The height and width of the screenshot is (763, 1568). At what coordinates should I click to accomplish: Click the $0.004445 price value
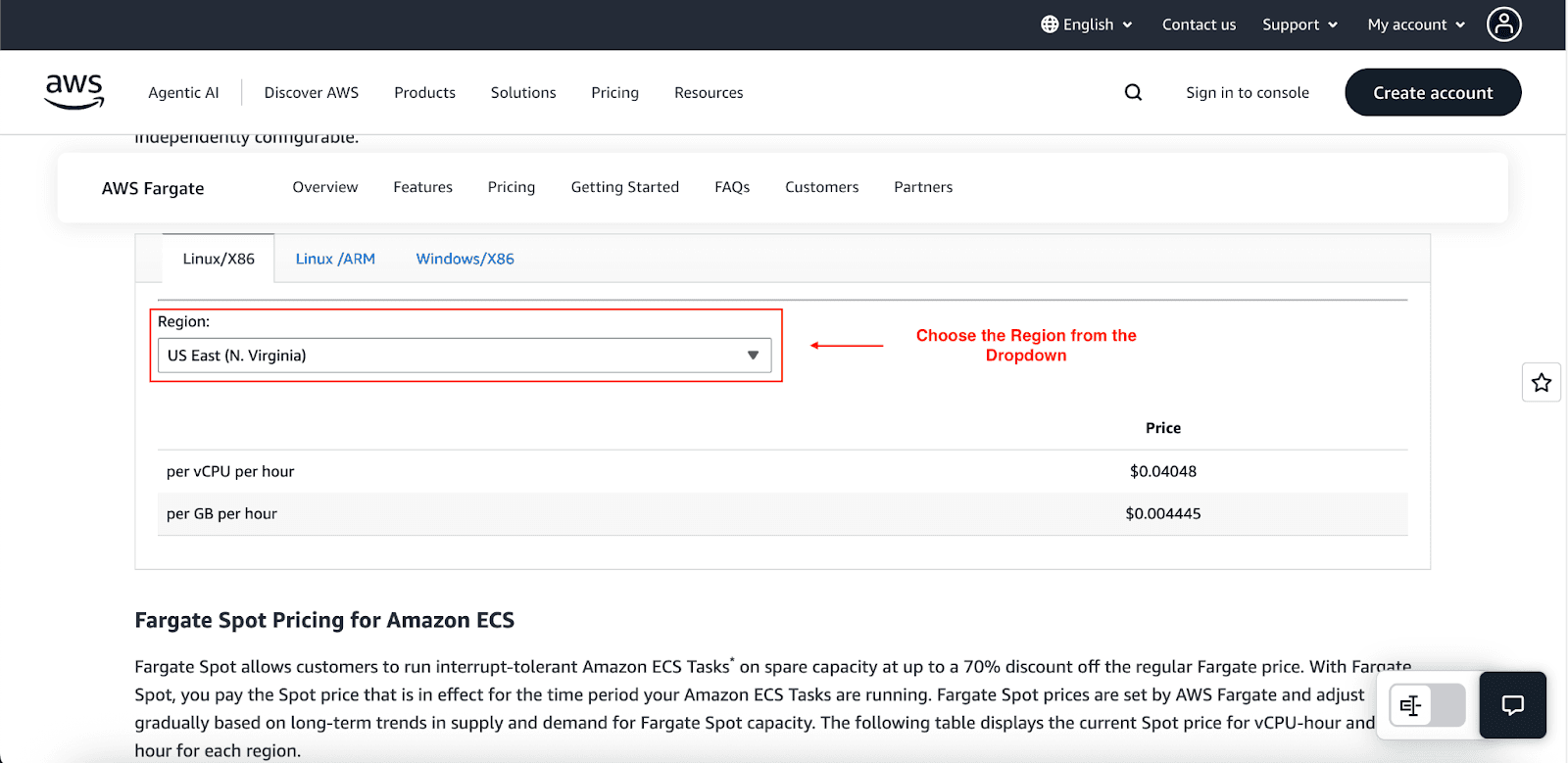(x=1163, y=513)
